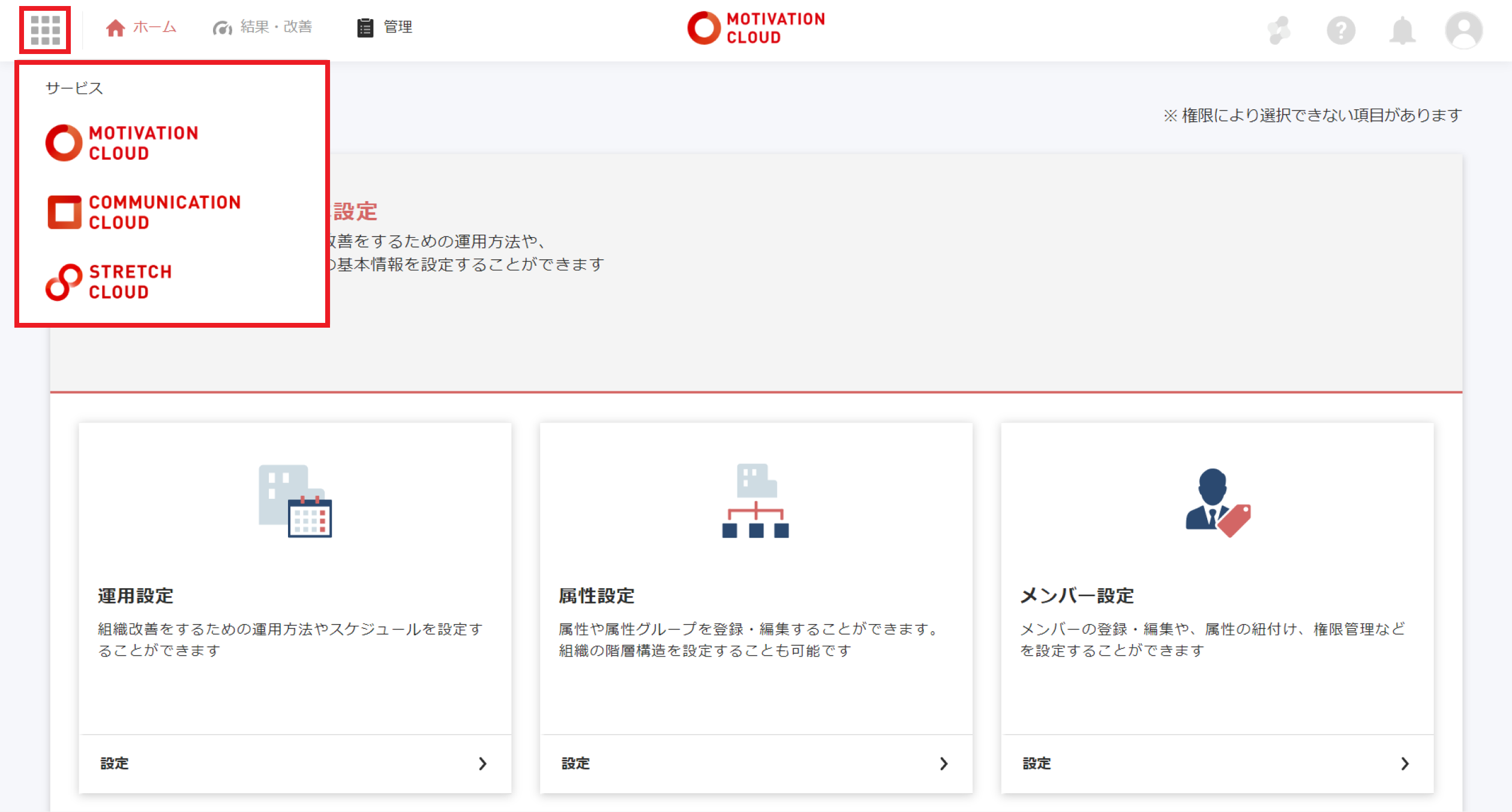Click the chevron arrow on 運用設定 card
1512x812 pixels.
(482, 763)
